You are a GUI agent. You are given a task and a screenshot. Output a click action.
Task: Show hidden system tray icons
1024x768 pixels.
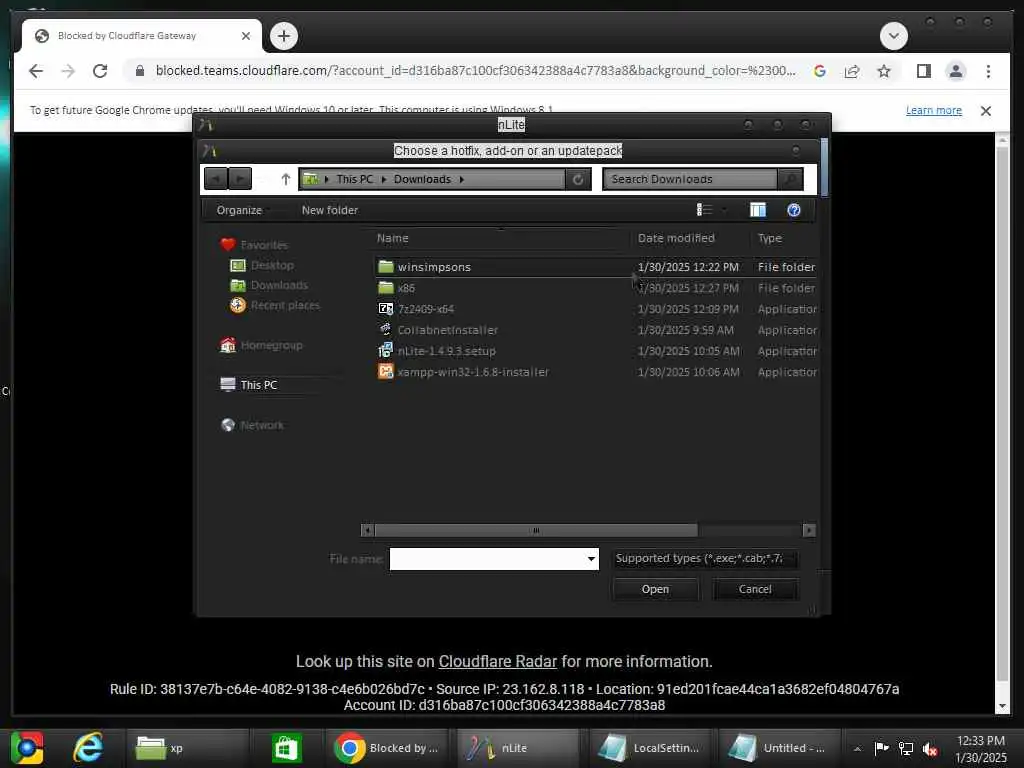[857, 749]
